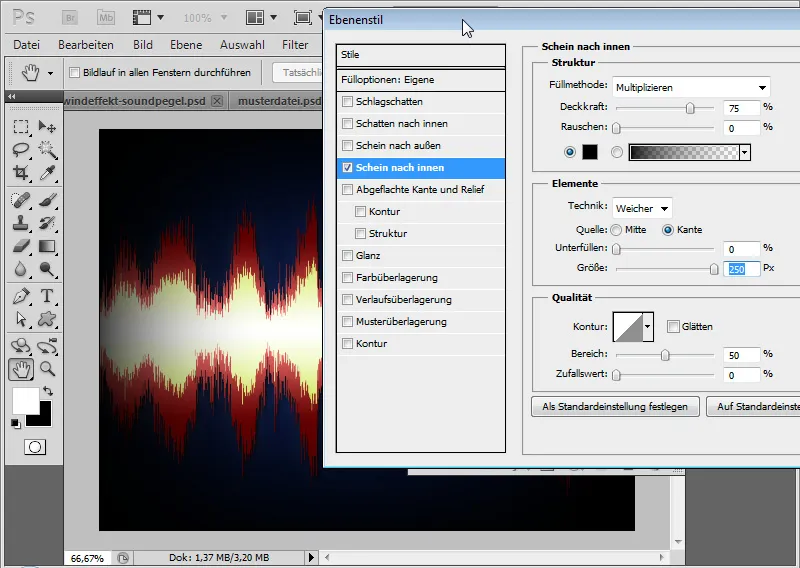Open the Bearbeiten menu
This screenshot has width=800, height=568.
(86, 45)
